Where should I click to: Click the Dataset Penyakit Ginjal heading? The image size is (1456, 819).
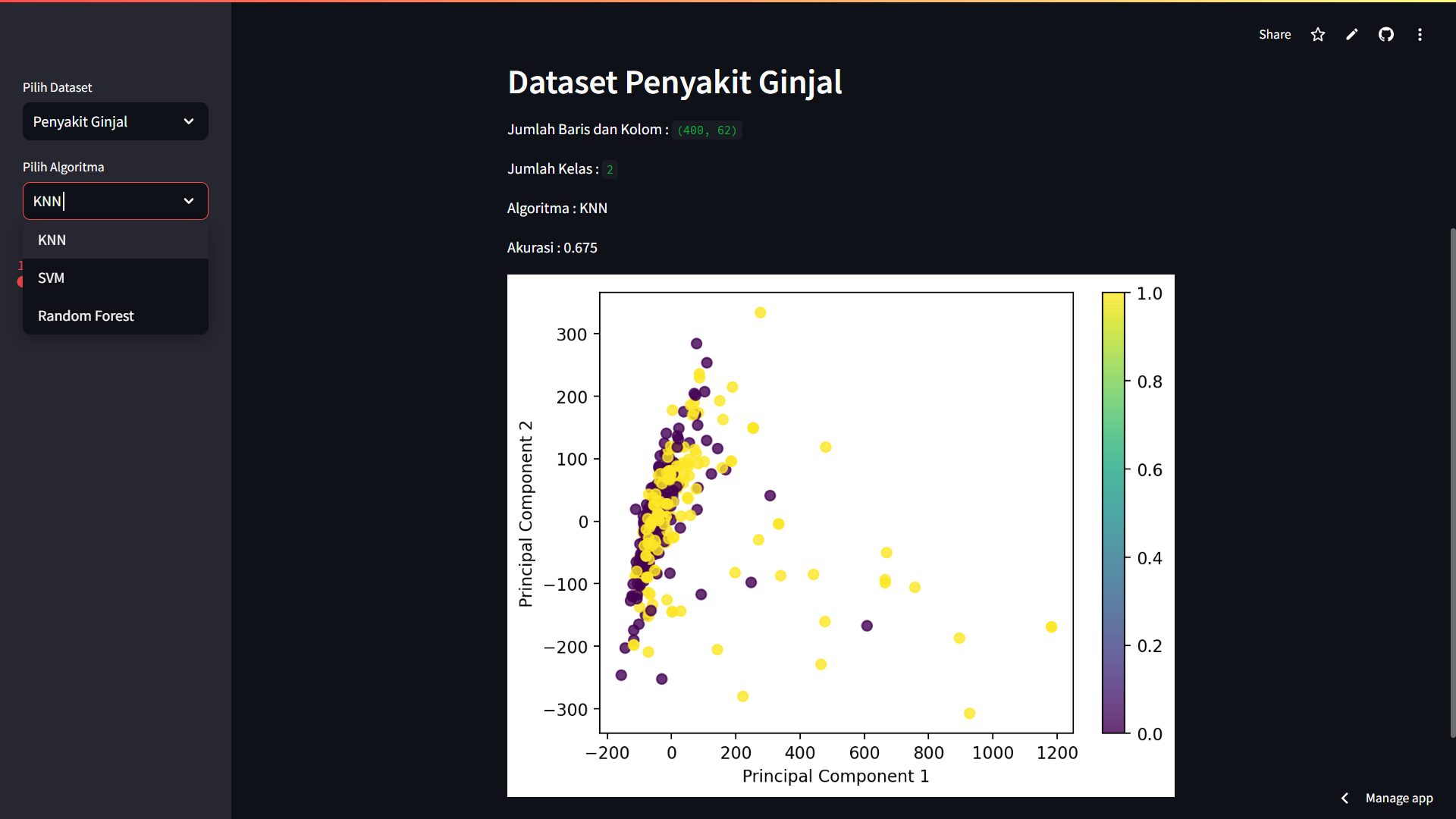click(x=675, y=82)
